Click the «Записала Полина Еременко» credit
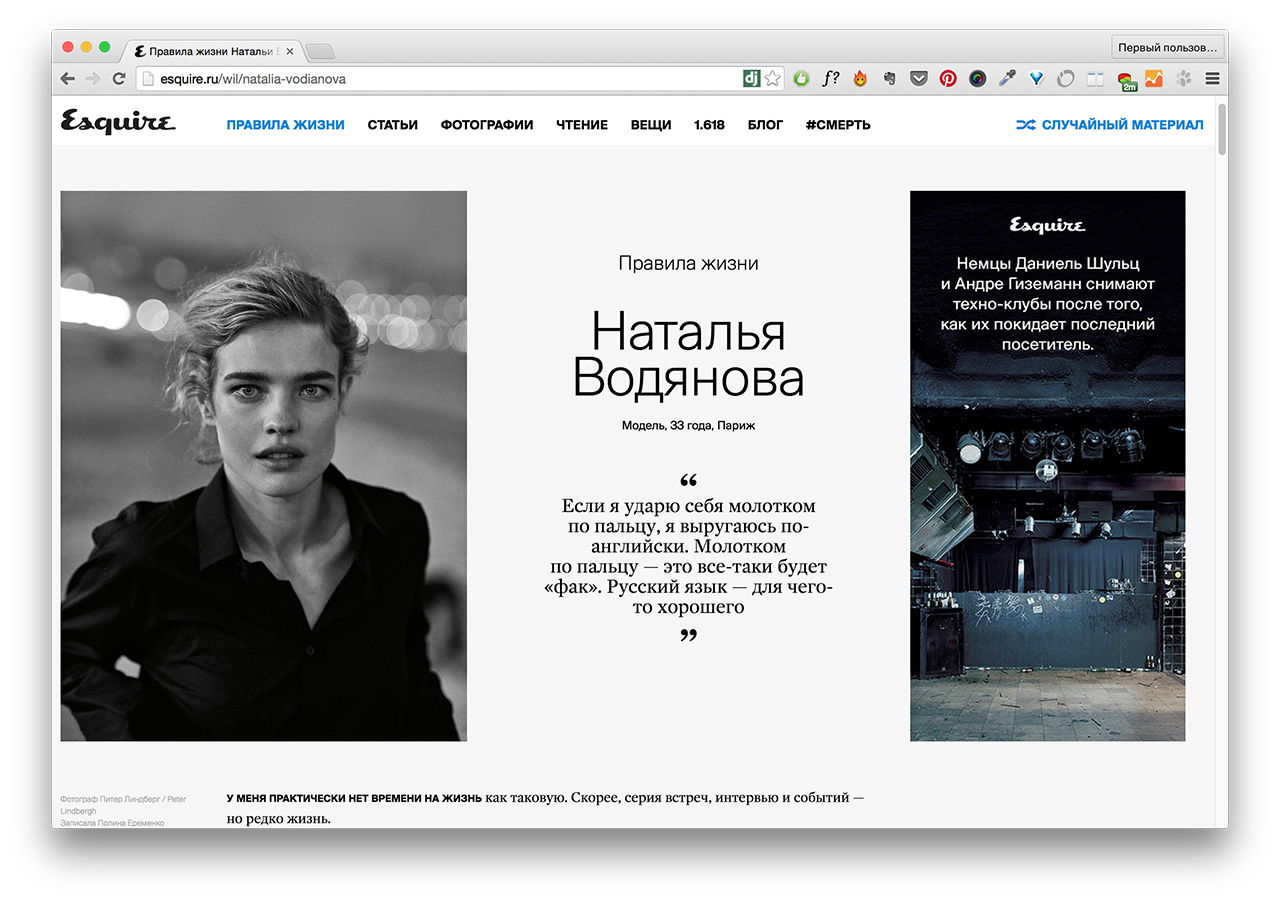 [x=112, y=823]
